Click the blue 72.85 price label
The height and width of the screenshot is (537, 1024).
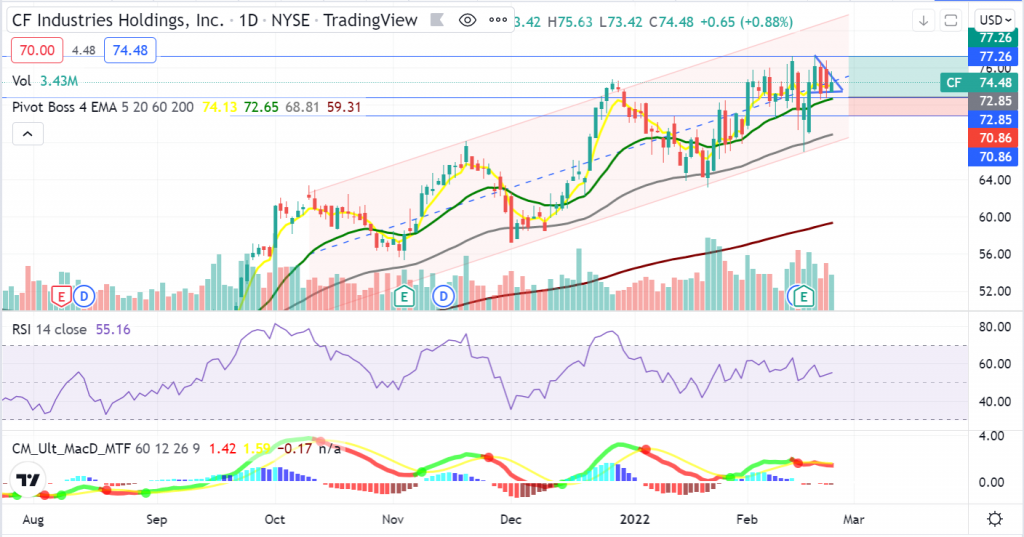click(993, 120)
